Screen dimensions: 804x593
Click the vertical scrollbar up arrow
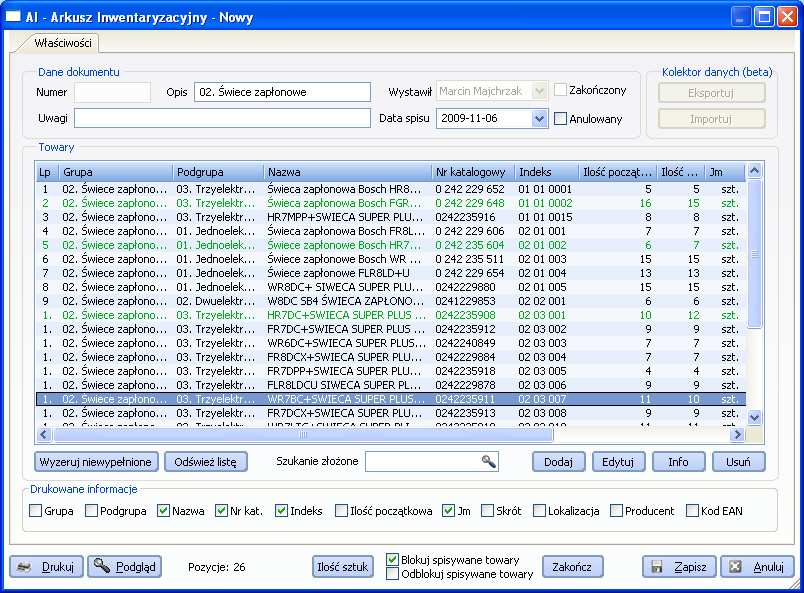click(x=754, y=171)
